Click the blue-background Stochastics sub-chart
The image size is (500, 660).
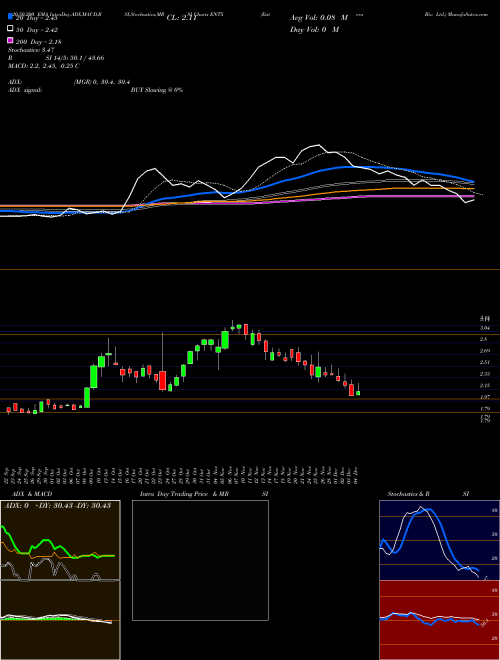[439, 540]
